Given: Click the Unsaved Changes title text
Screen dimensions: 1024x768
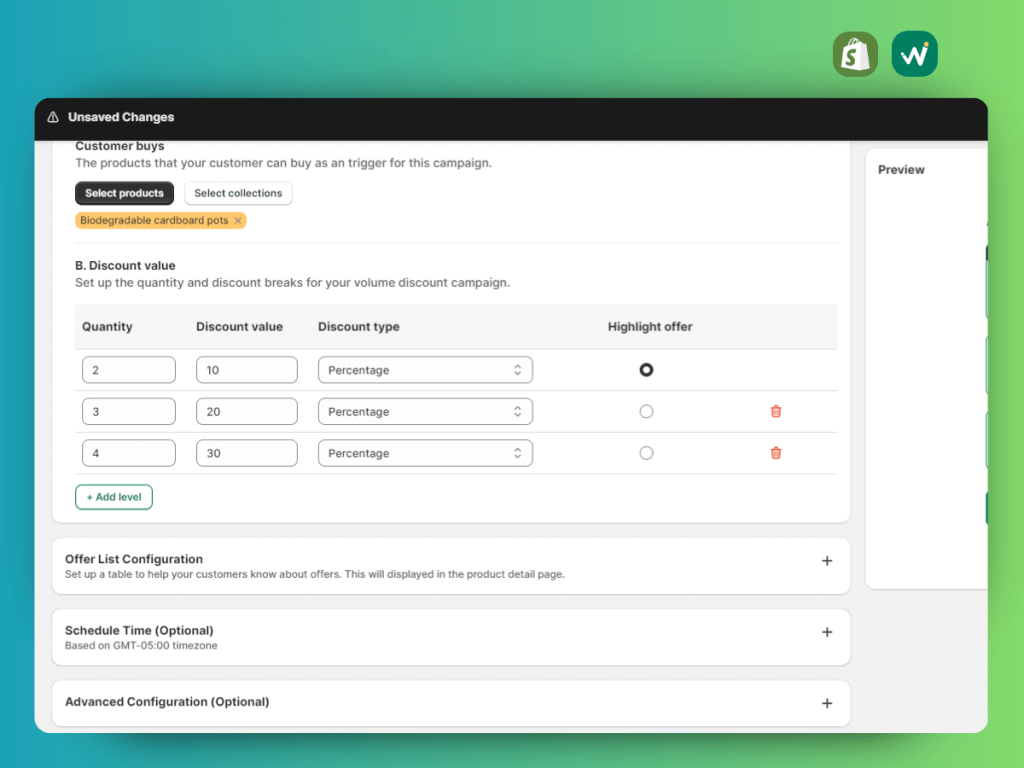Looking at the screenshot, I should click(121, 117).
